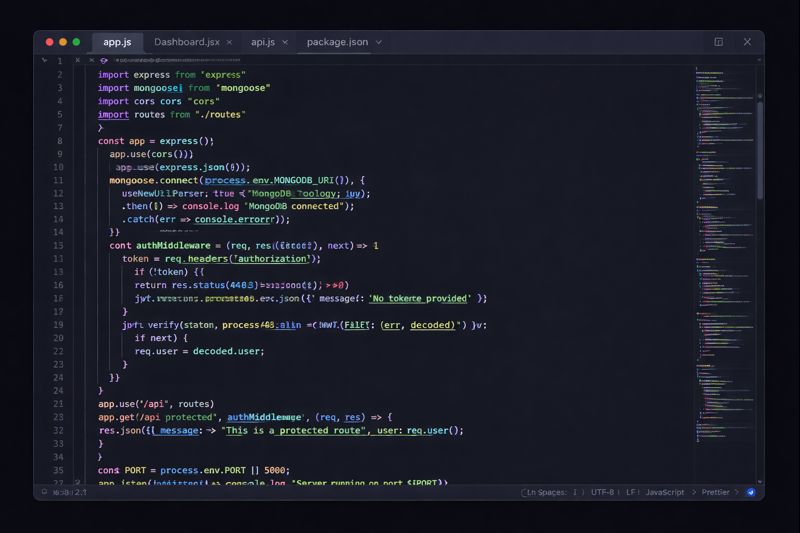Click the yellow minimize traffic light

[x=63, y=42]
